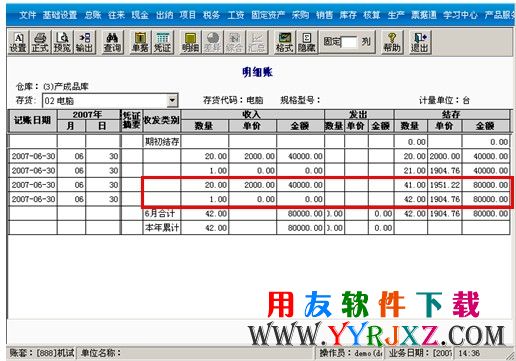Click the 固定 columns number input box
Image resolution: width=516 pixels, height=361 pixels.
point(349,42)
